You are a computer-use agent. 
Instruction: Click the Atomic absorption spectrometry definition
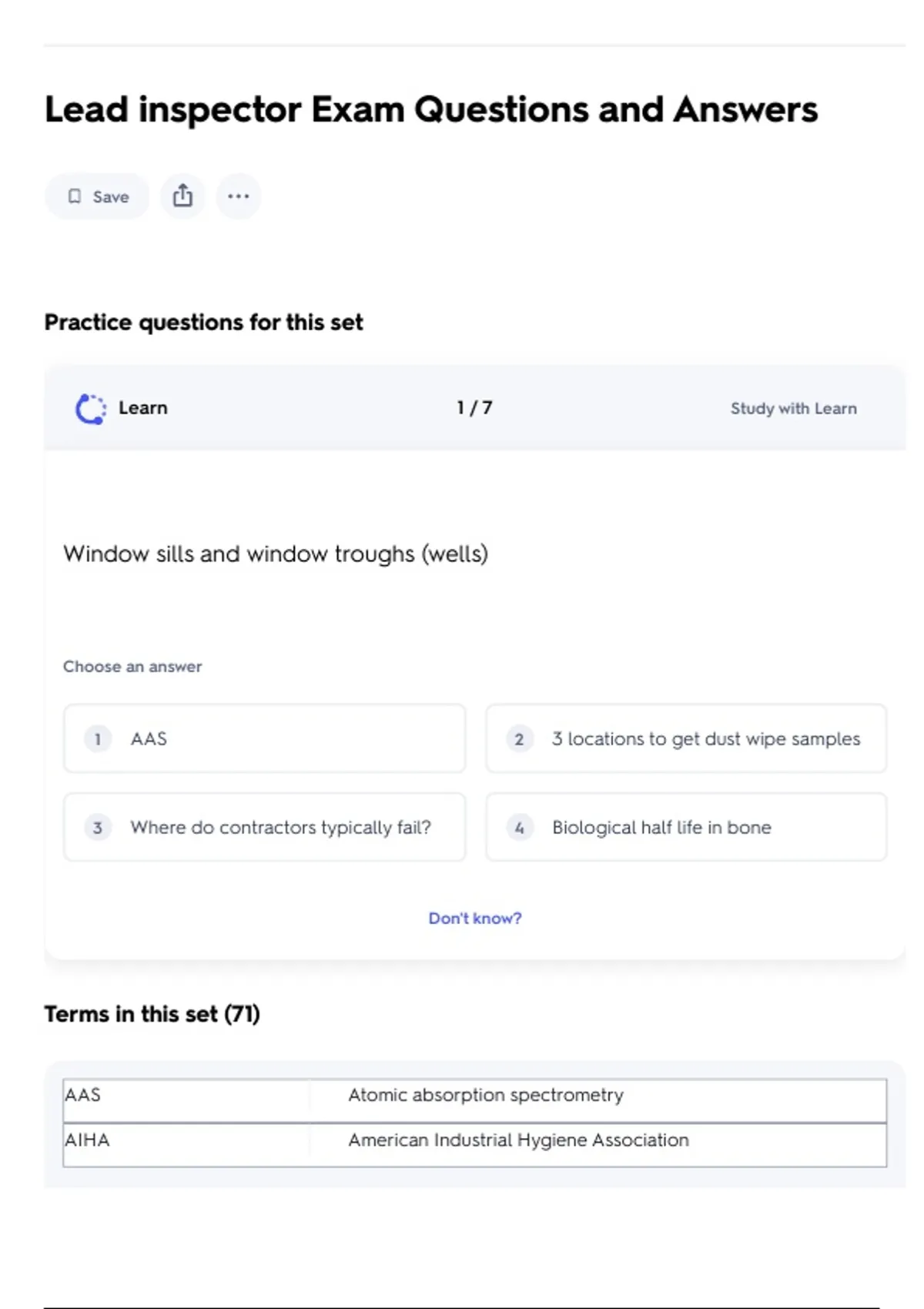coord(486,1095)
